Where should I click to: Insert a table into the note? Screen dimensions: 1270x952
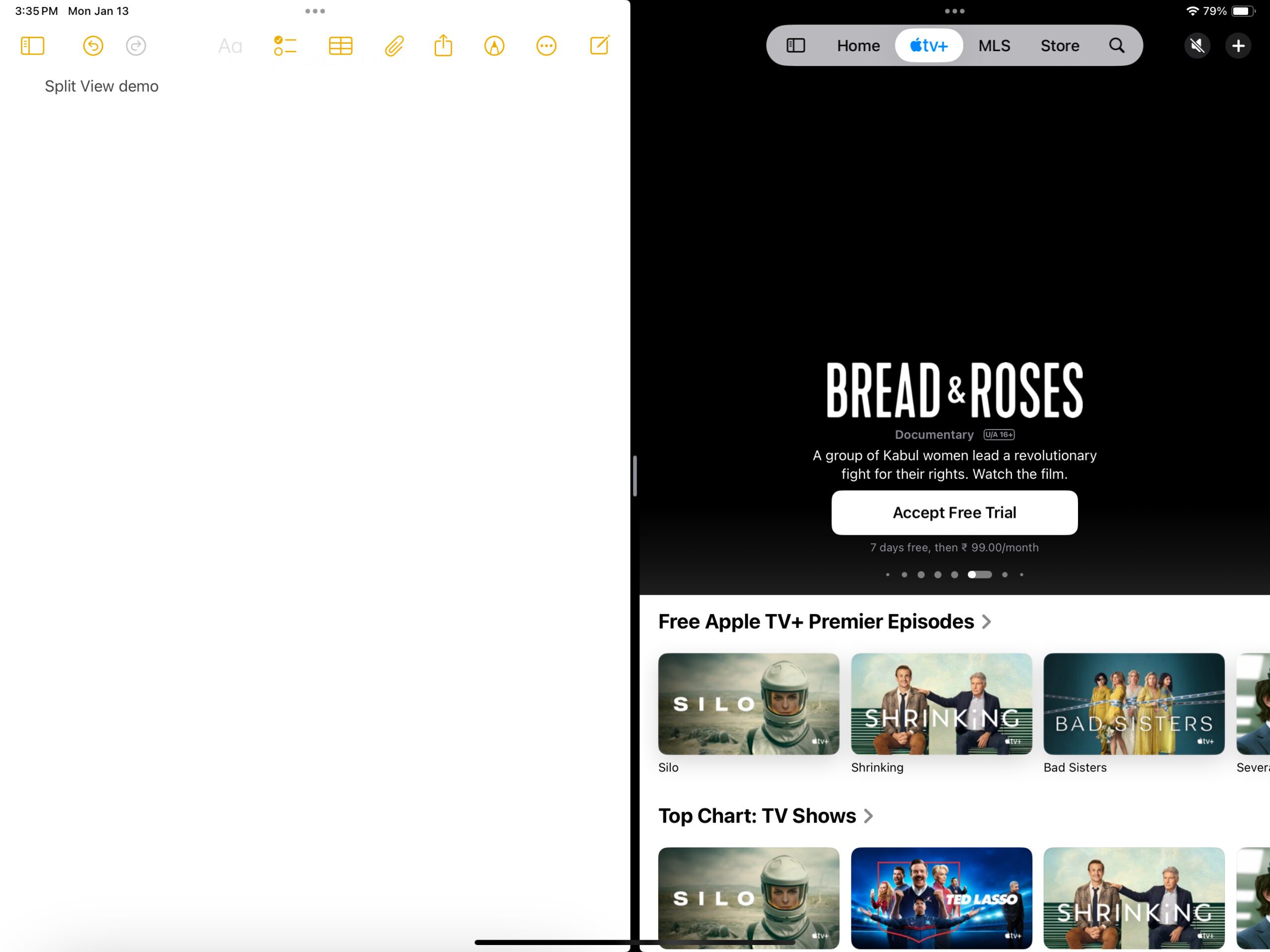[x=340, y=46]
